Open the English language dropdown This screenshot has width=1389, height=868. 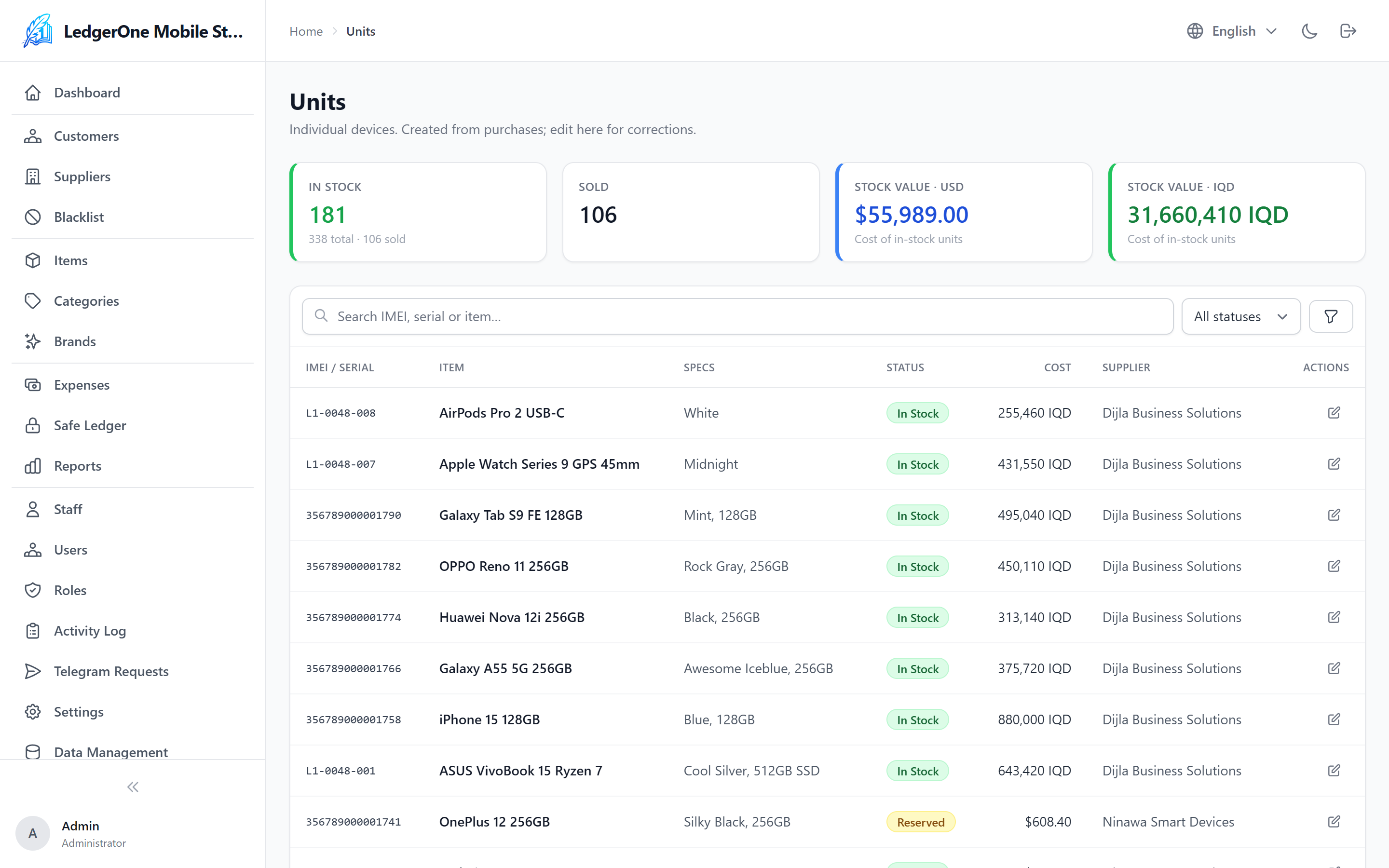point(1232,31)
